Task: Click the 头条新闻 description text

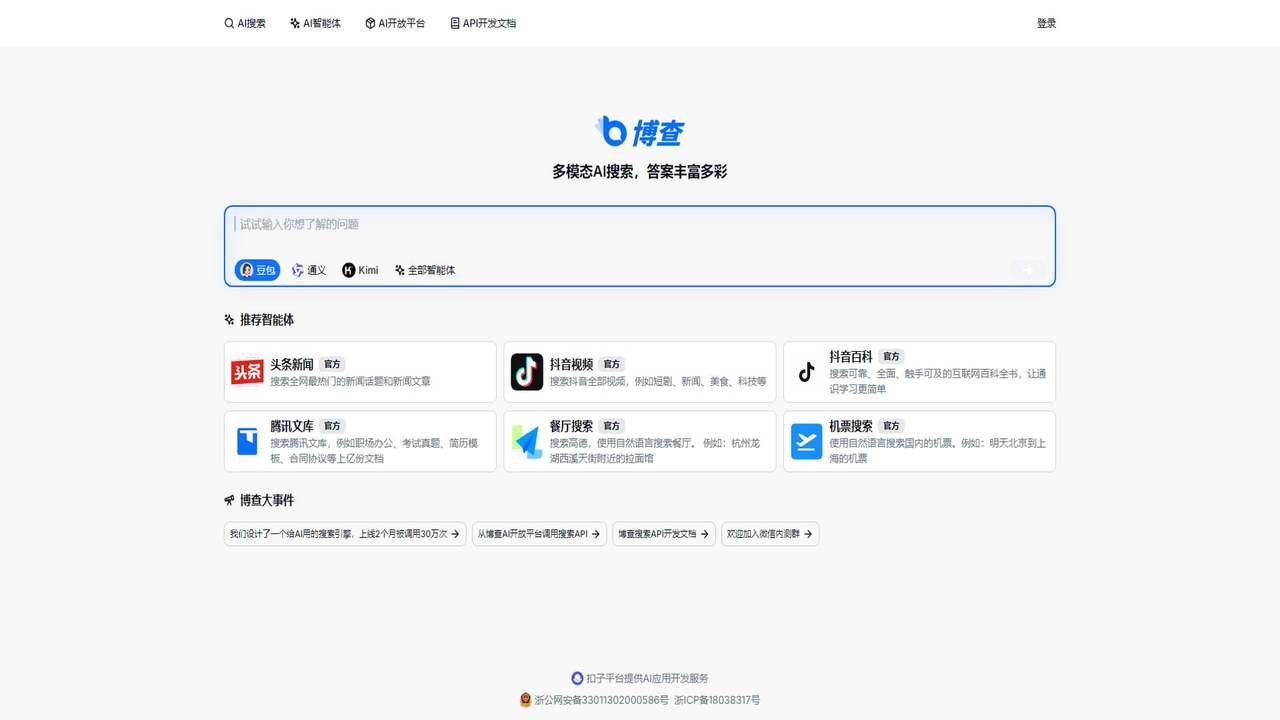Action: tap(350, 381)
